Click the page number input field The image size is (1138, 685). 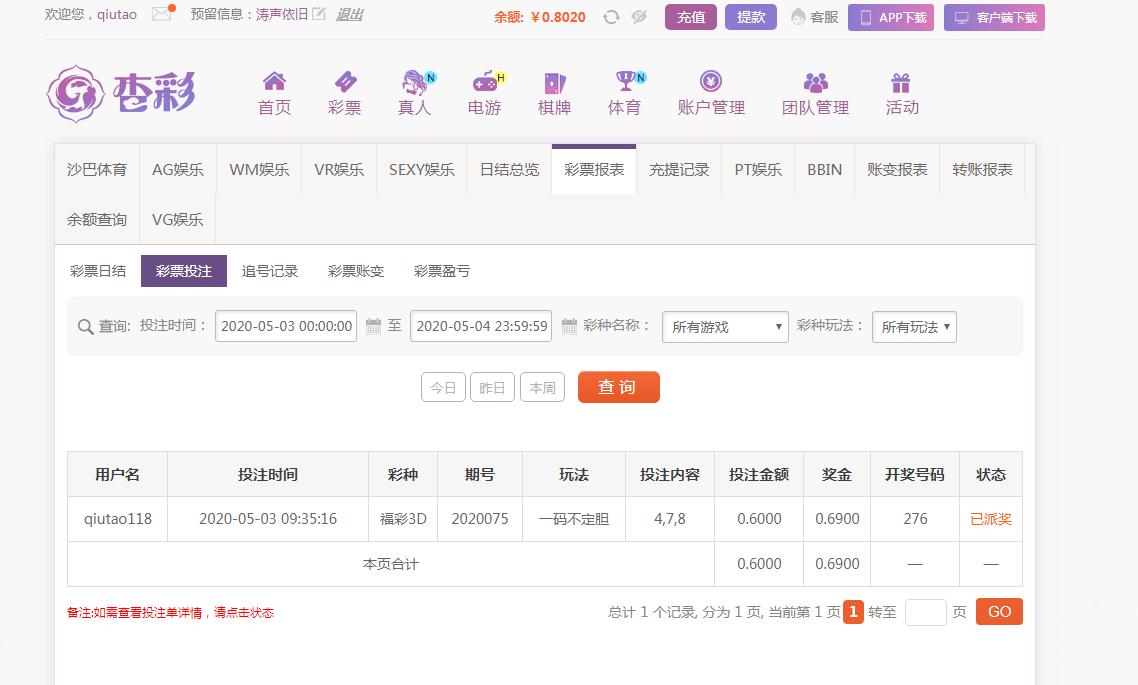coord(925,612)
